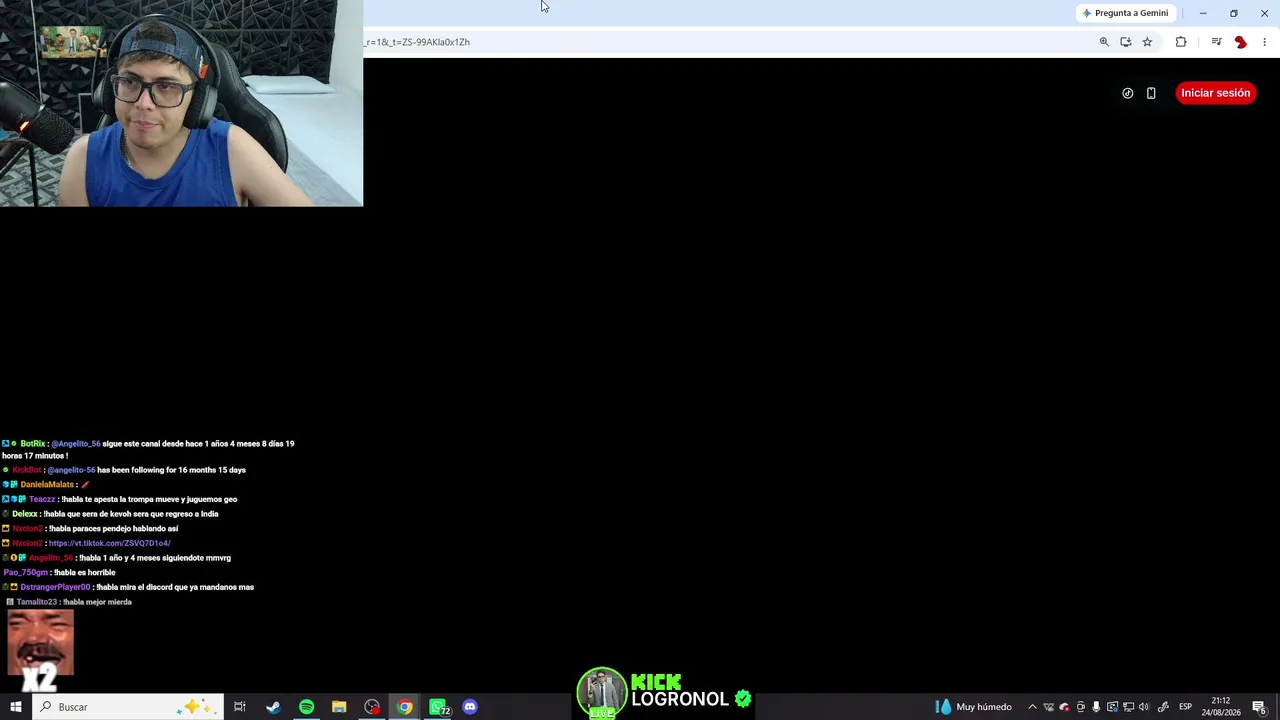1280x720 pixels.
Task: Click the TikTok logo circle icon beside Iniciar sesión
Action: (1128, 93)
